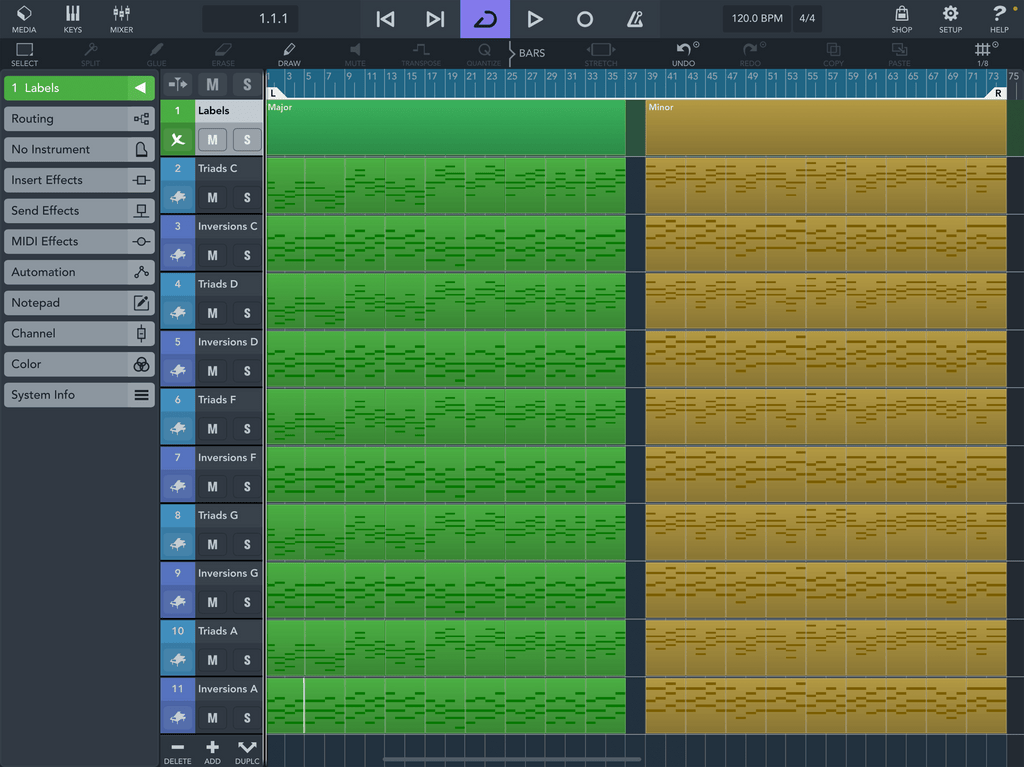Toggle the cycle loop button

pos(485,19)
